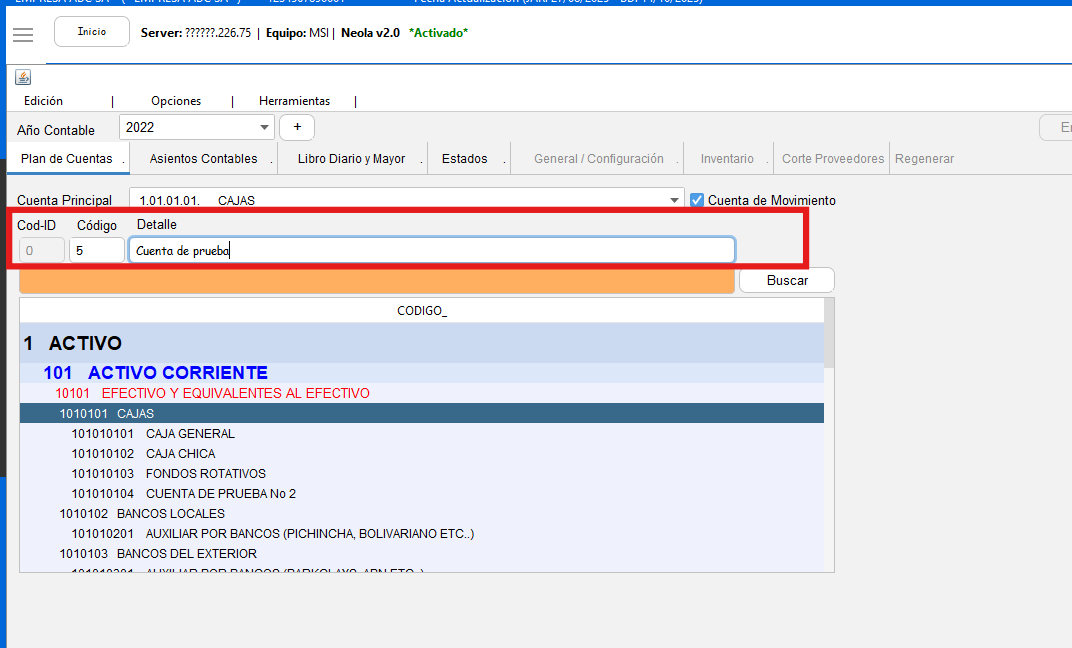Screen dimensions: 1072x648
Task: Click the Buscar button
Action: 787,281
